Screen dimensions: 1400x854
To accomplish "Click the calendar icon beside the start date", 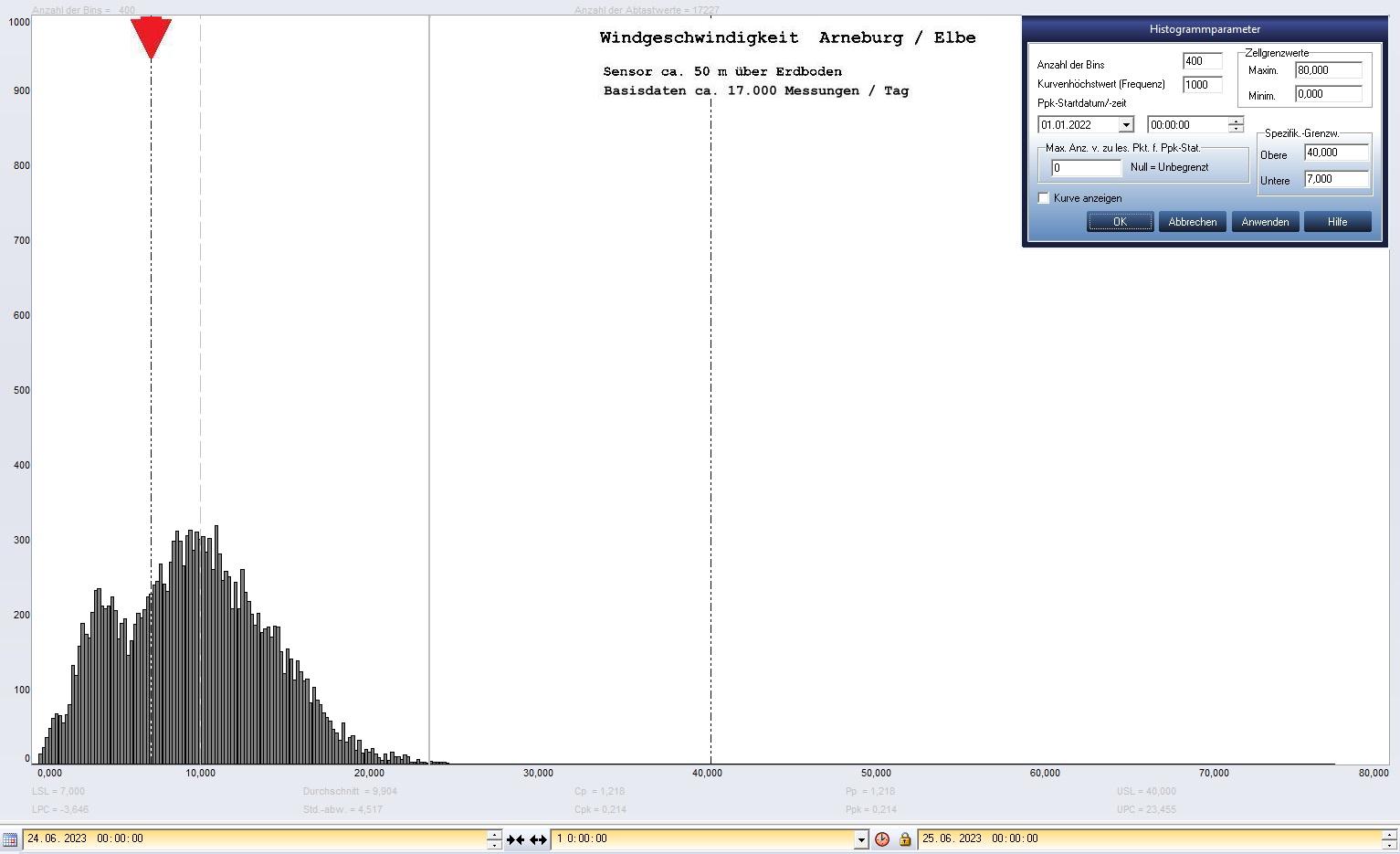I will tap(10, 839).
